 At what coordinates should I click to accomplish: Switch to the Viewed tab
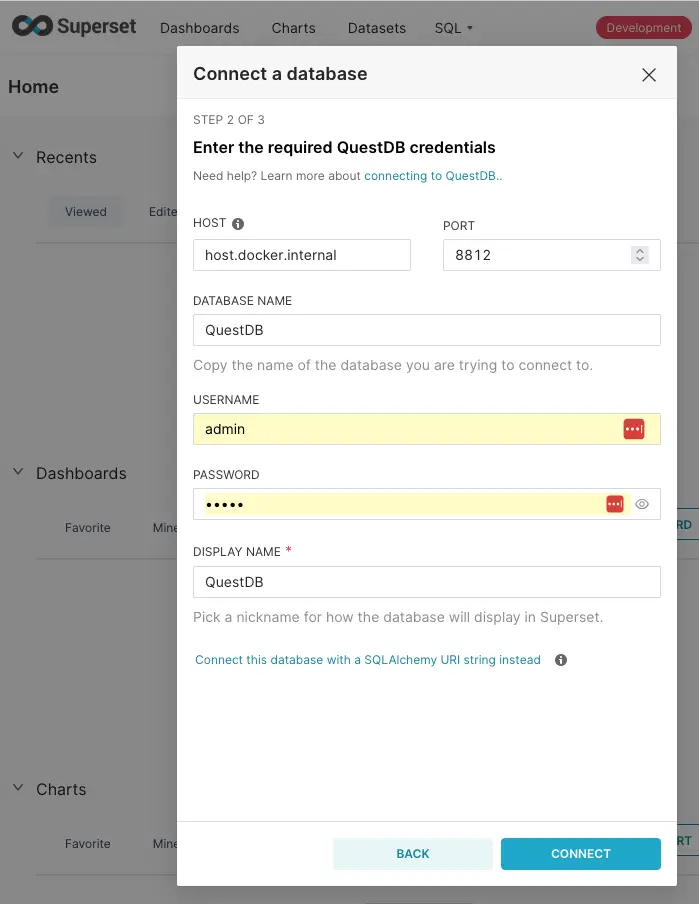(85, 211)
